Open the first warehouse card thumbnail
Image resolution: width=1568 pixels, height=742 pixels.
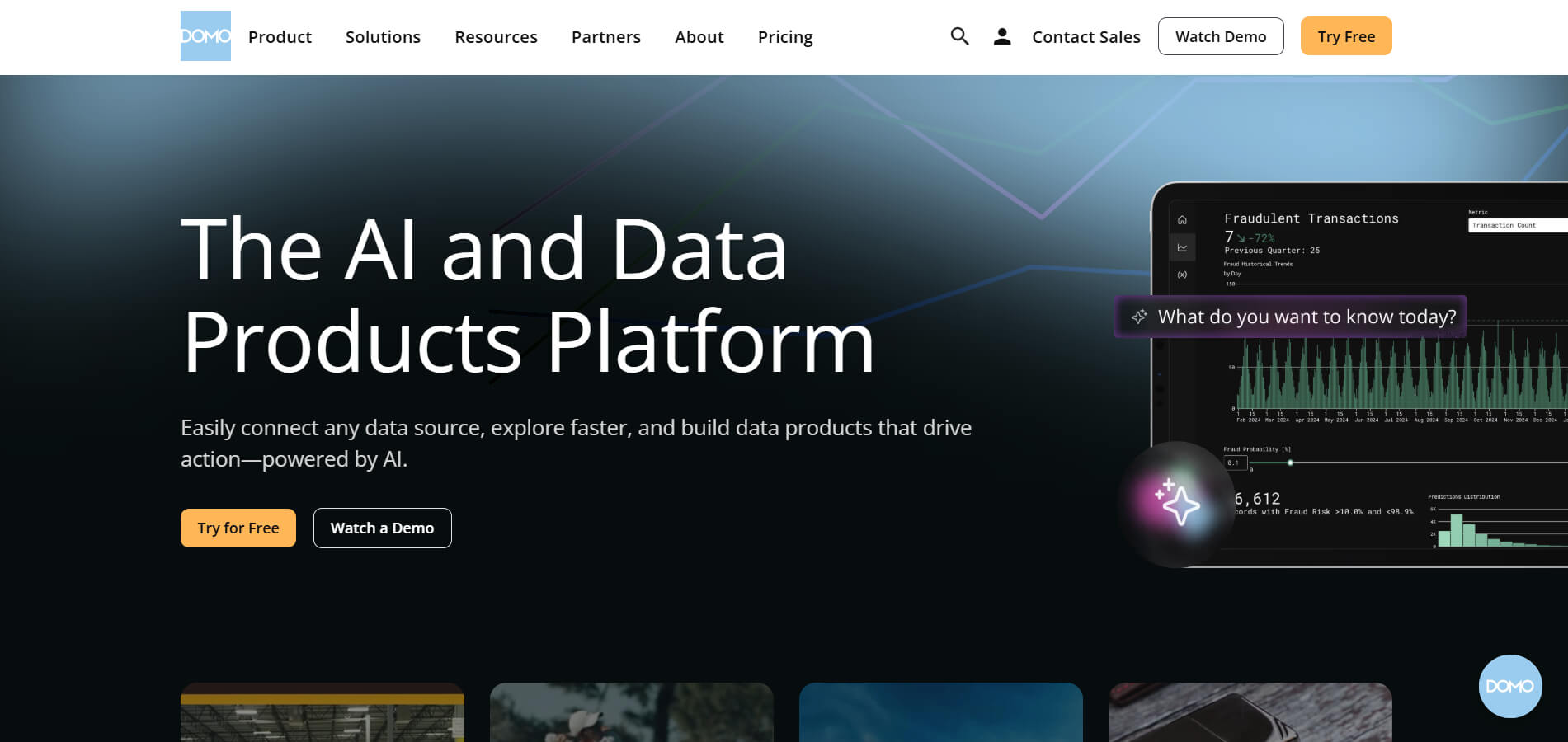click(322, 712)
